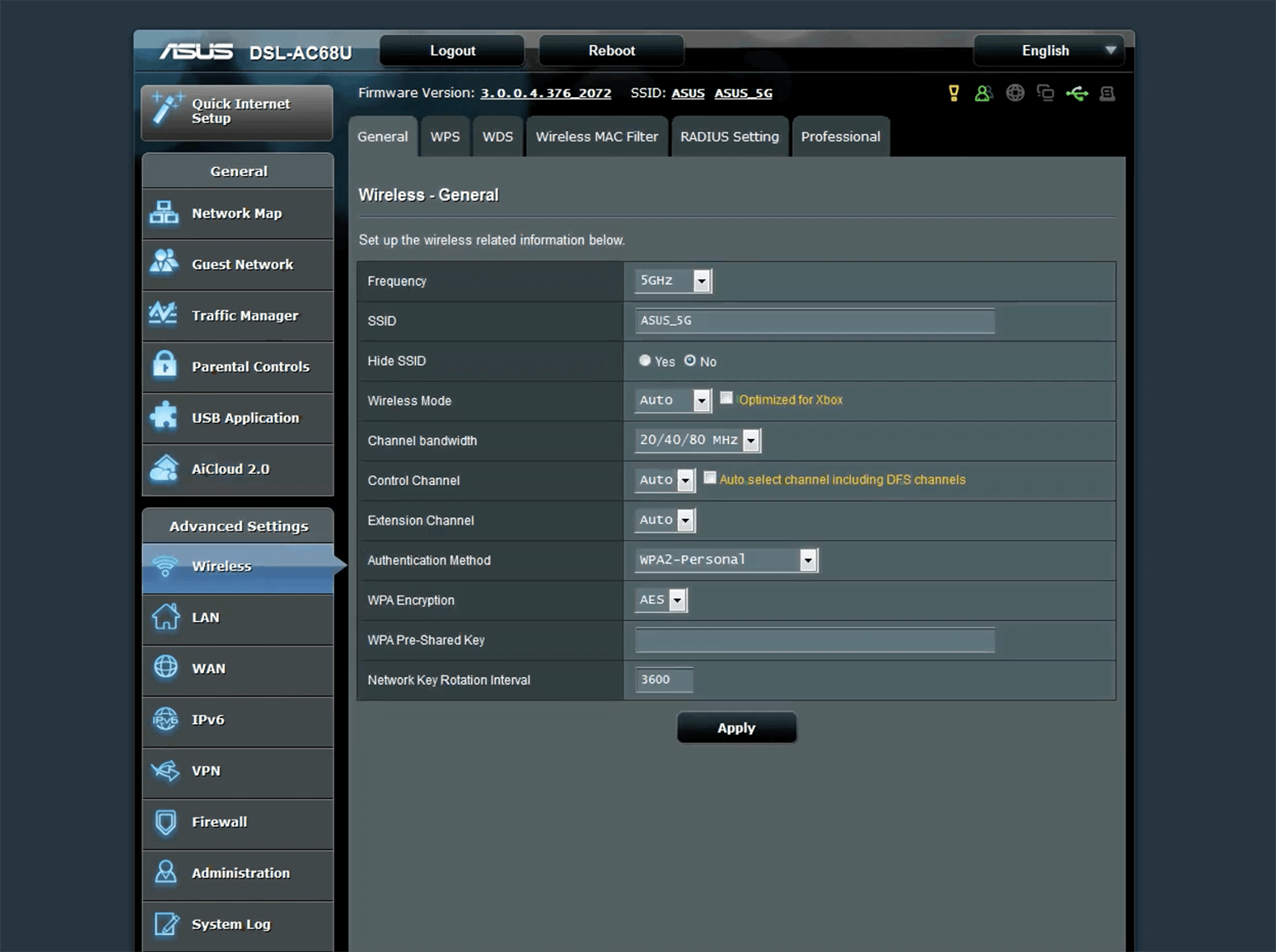Check auto select channel including DFS channels
This screenshot has height=952, width=1276.
[x=710, y=478]
